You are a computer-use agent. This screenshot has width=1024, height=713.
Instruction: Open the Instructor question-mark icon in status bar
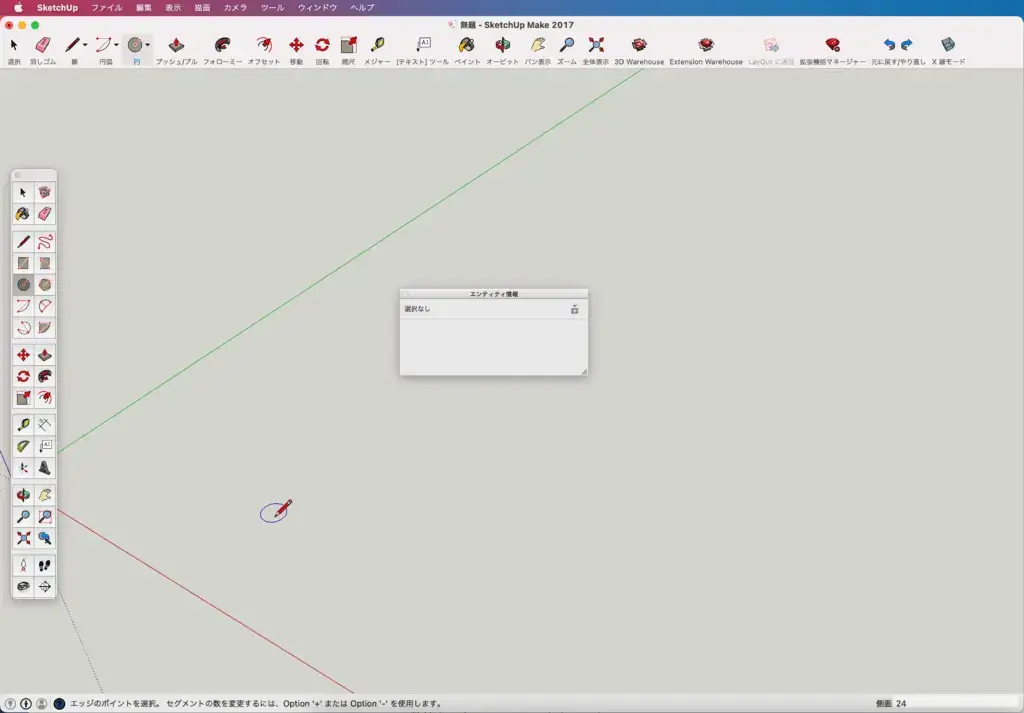59,704
